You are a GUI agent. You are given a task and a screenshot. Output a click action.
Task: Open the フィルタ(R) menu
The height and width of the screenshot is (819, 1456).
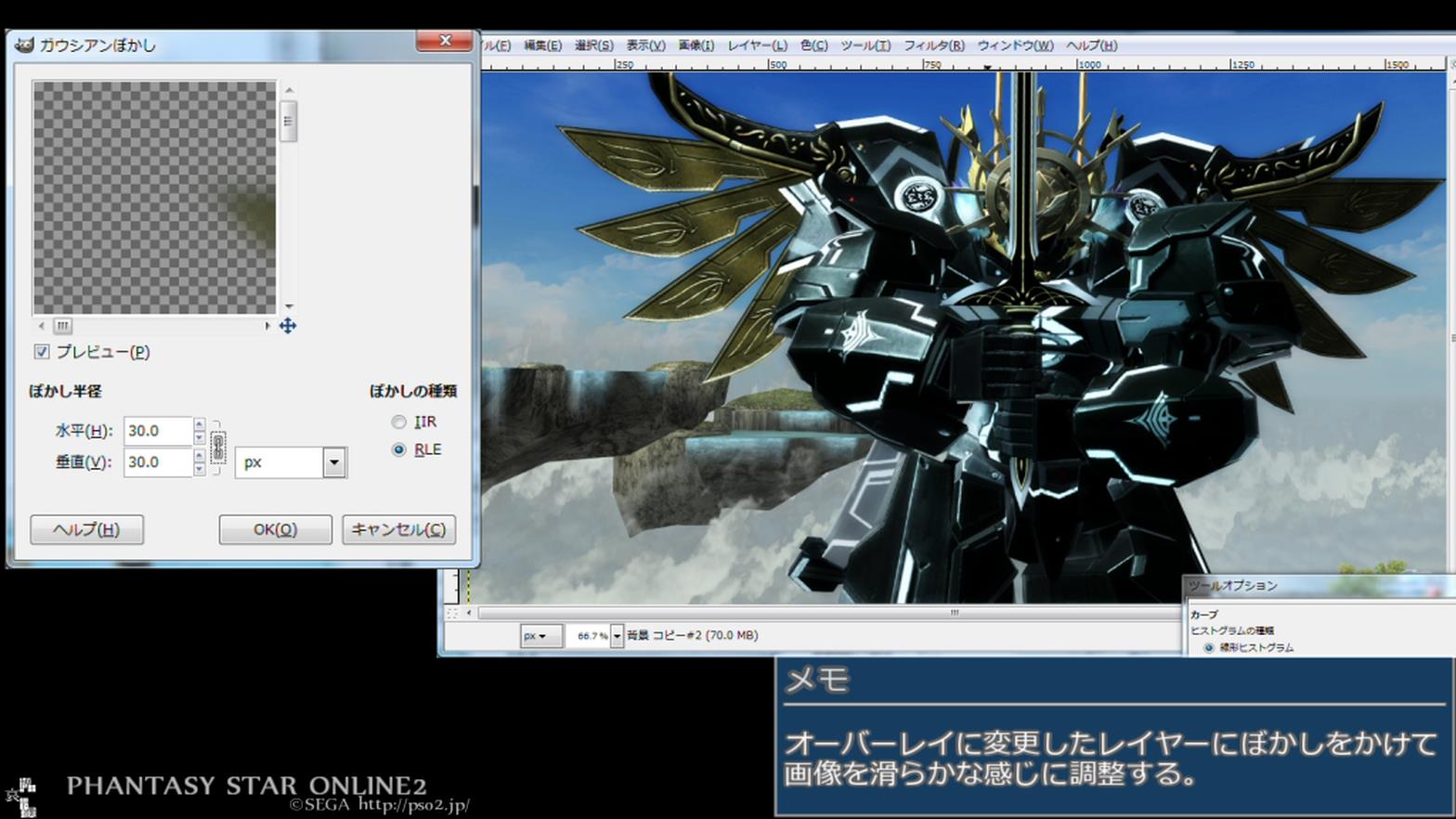coord(934,45)
